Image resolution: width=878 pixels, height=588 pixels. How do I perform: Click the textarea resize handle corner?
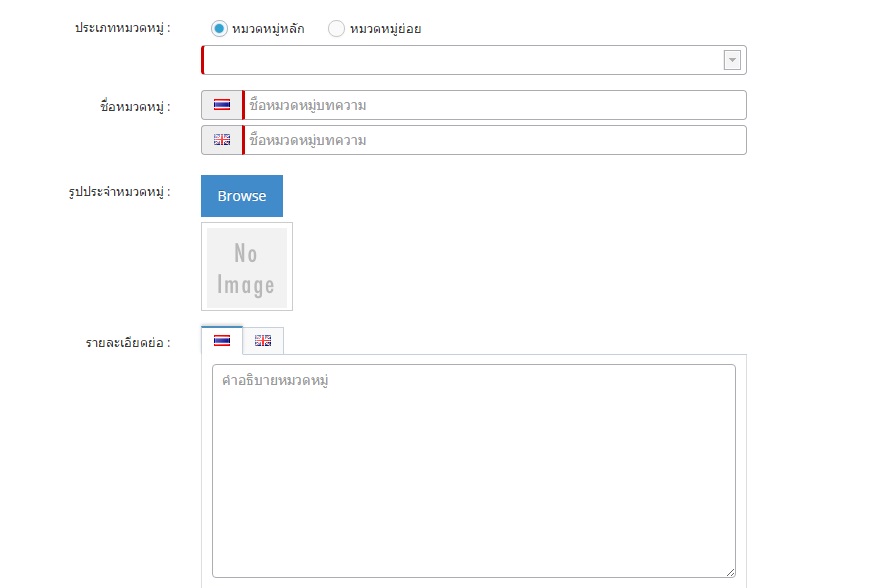tap(730, 572)
